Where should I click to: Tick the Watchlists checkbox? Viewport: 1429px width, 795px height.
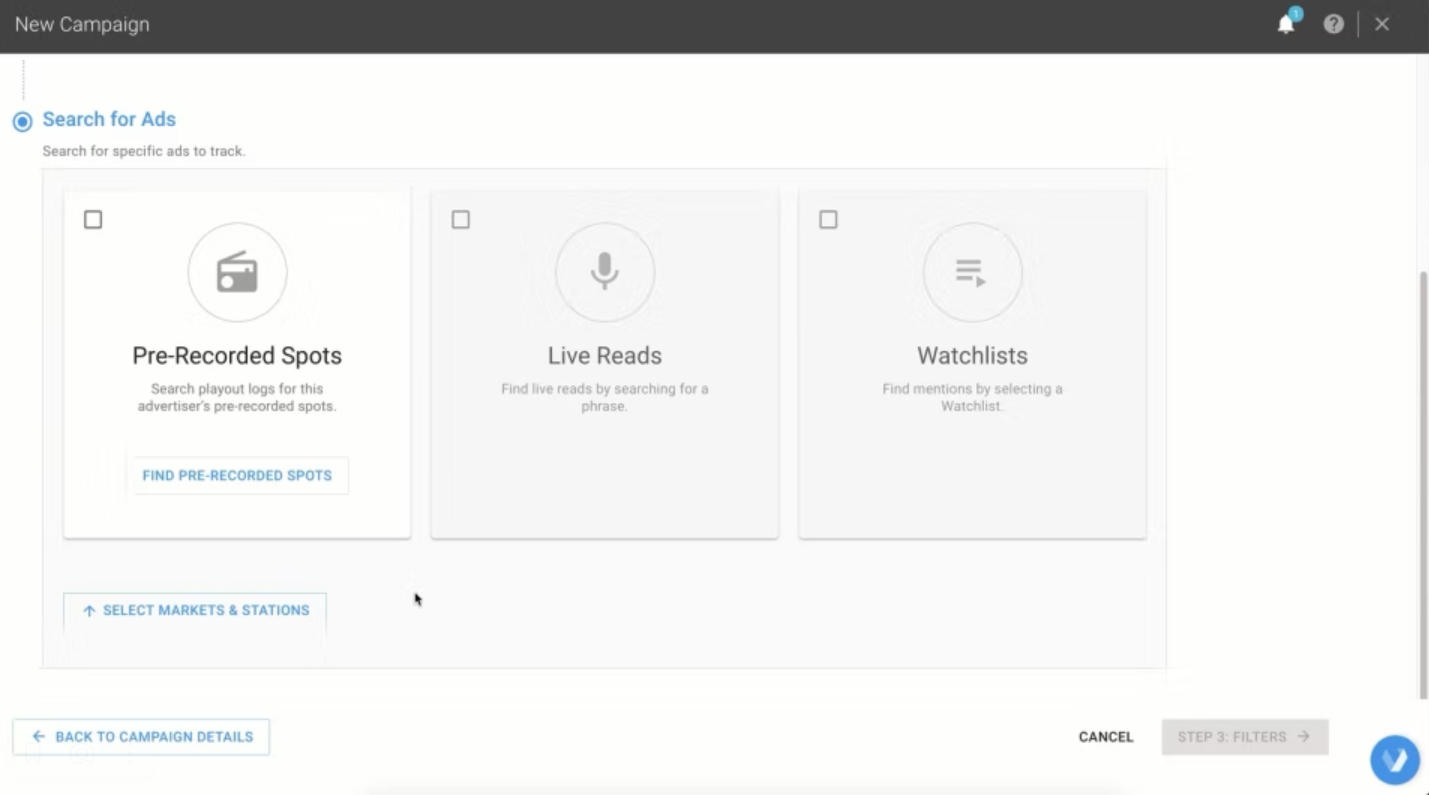click(x=828, y=220)
